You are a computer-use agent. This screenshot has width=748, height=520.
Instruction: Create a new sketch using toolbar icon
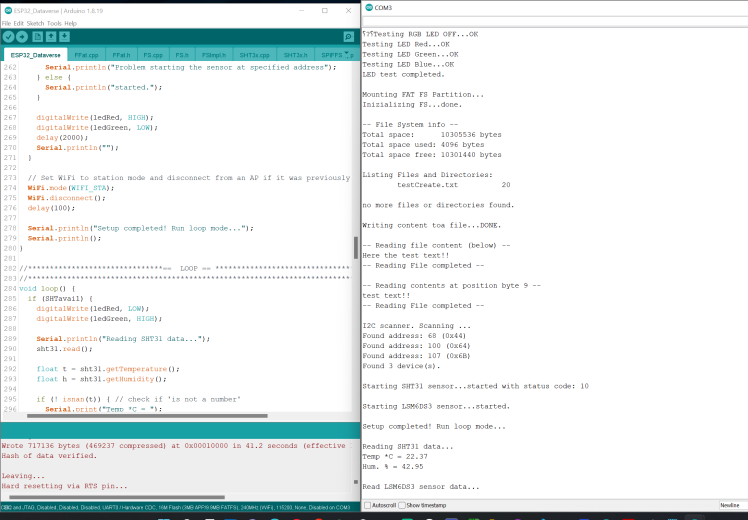pos(39,37)
